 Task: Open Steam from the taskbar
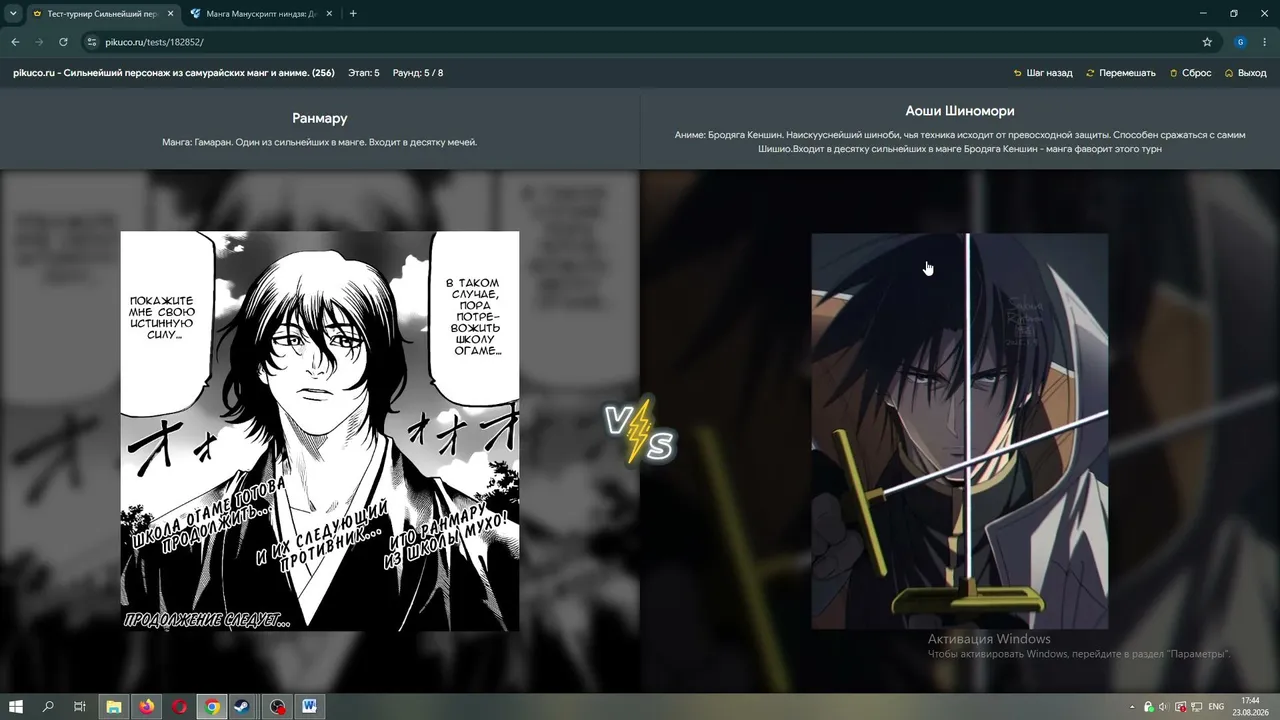click(243, 707)
